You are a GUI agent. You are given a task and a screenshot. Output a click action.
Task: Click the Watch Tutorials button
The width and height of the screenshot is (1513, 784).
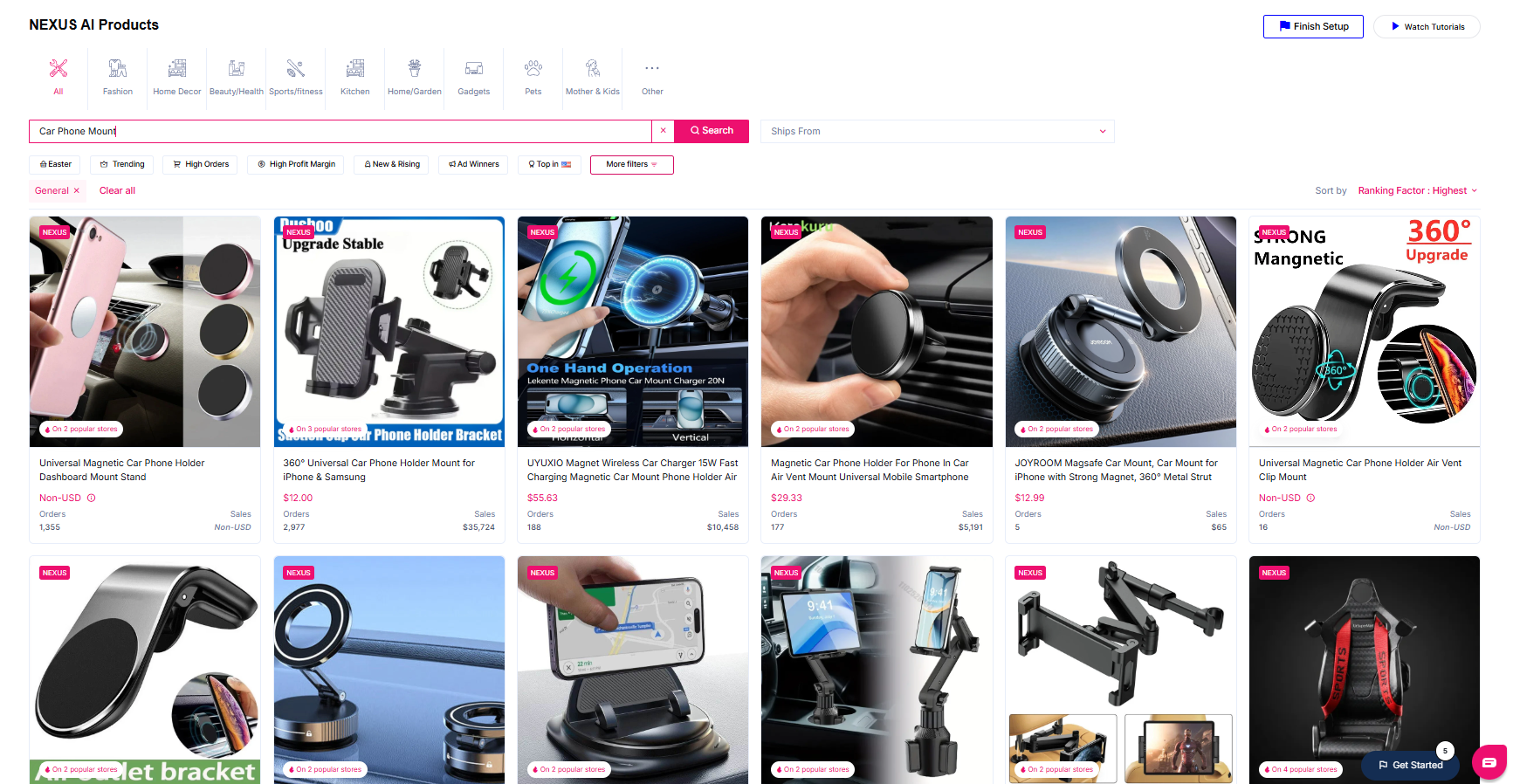click(1427, 26)
